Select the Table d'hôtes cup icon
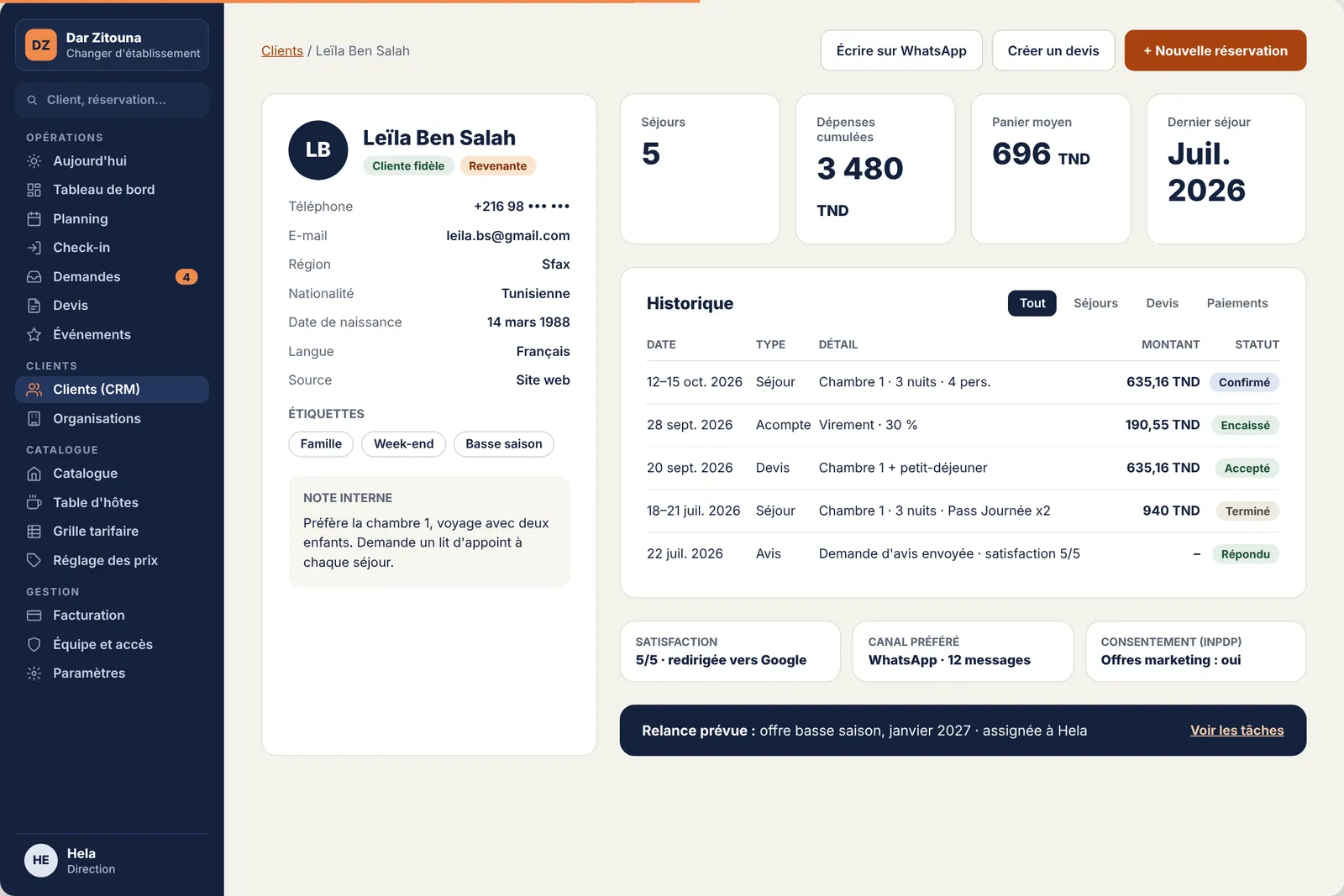The height and width of the screenshot is (896, 1344). point(34,502)
